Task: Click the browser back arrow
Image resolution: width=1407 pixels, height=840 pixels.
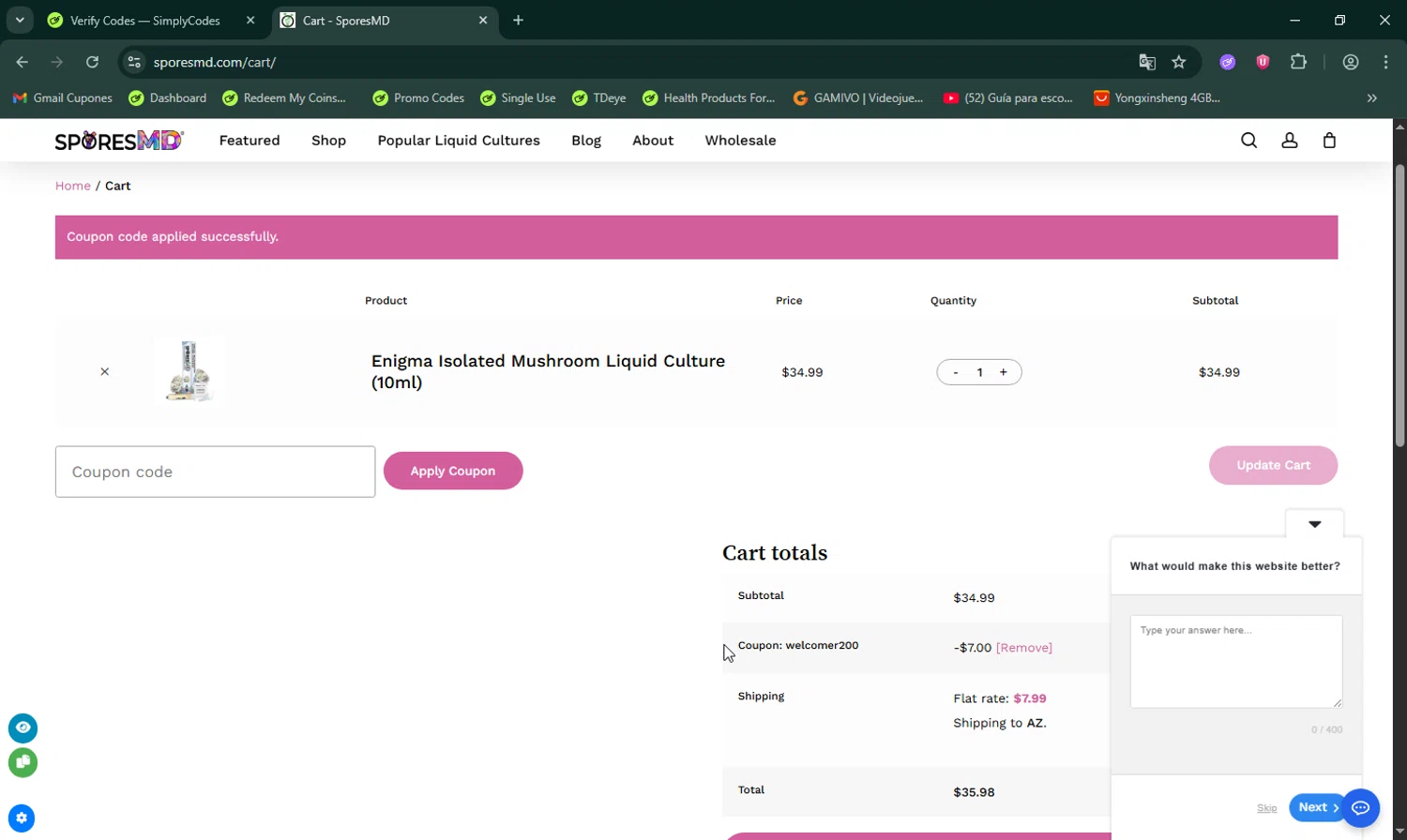Action: click(23, 62)
